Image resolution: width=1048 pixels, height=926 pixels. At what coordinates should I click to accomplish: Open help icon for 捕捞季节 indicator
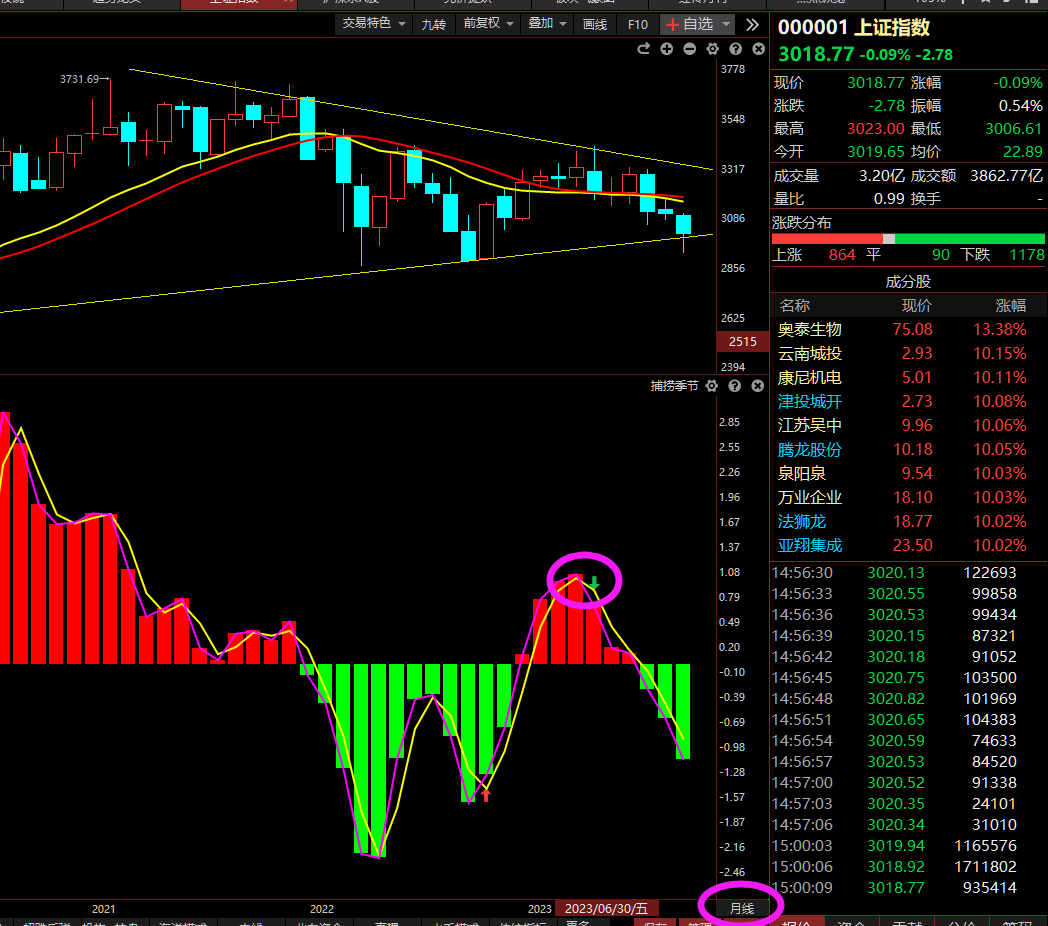[x=735, y=386]
